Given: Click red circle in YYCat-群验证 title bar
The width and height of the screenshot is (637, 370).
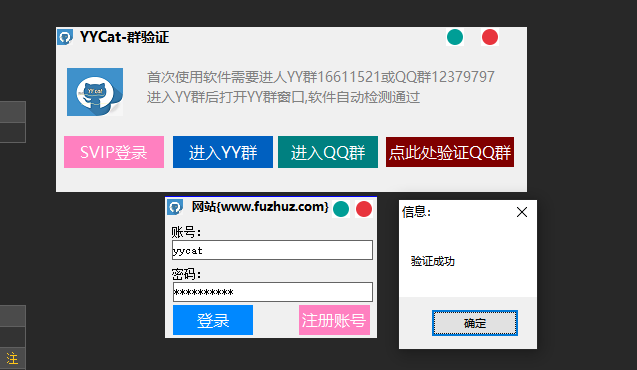Looking at the screenshot, I should pyautogui.click(x=490, y=37).
